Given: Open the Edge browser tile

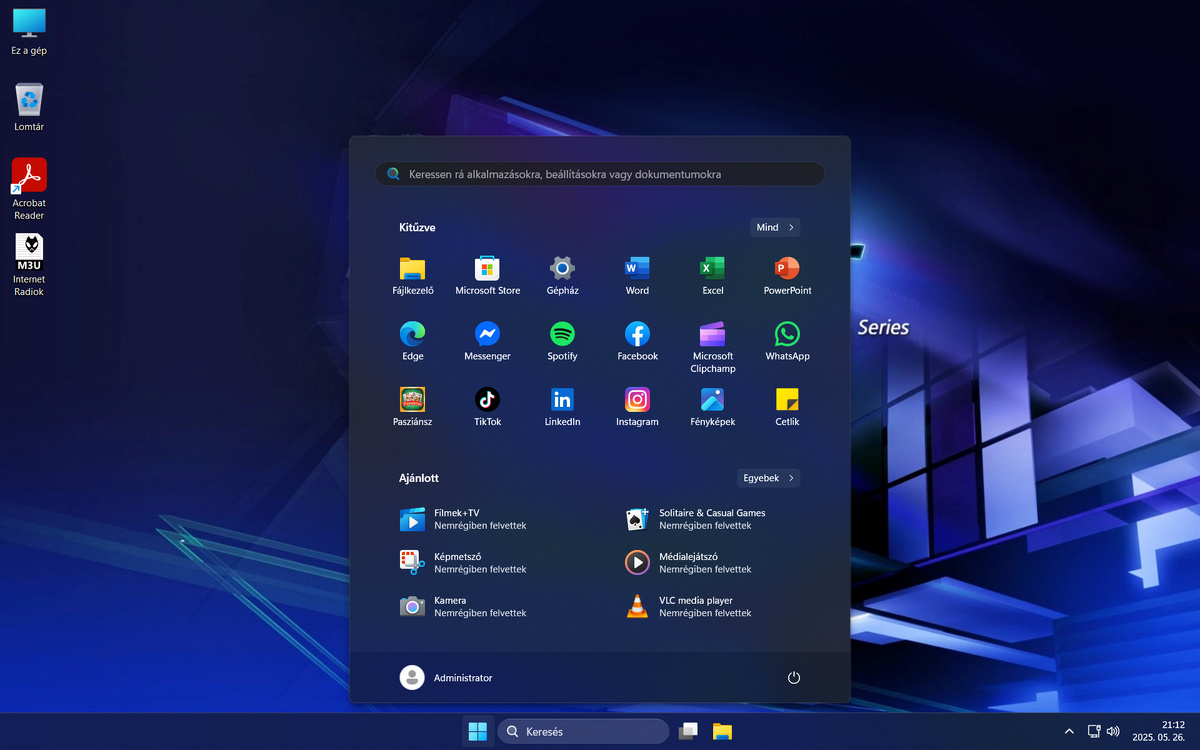Looking at the screenshot, I should 413,342.
